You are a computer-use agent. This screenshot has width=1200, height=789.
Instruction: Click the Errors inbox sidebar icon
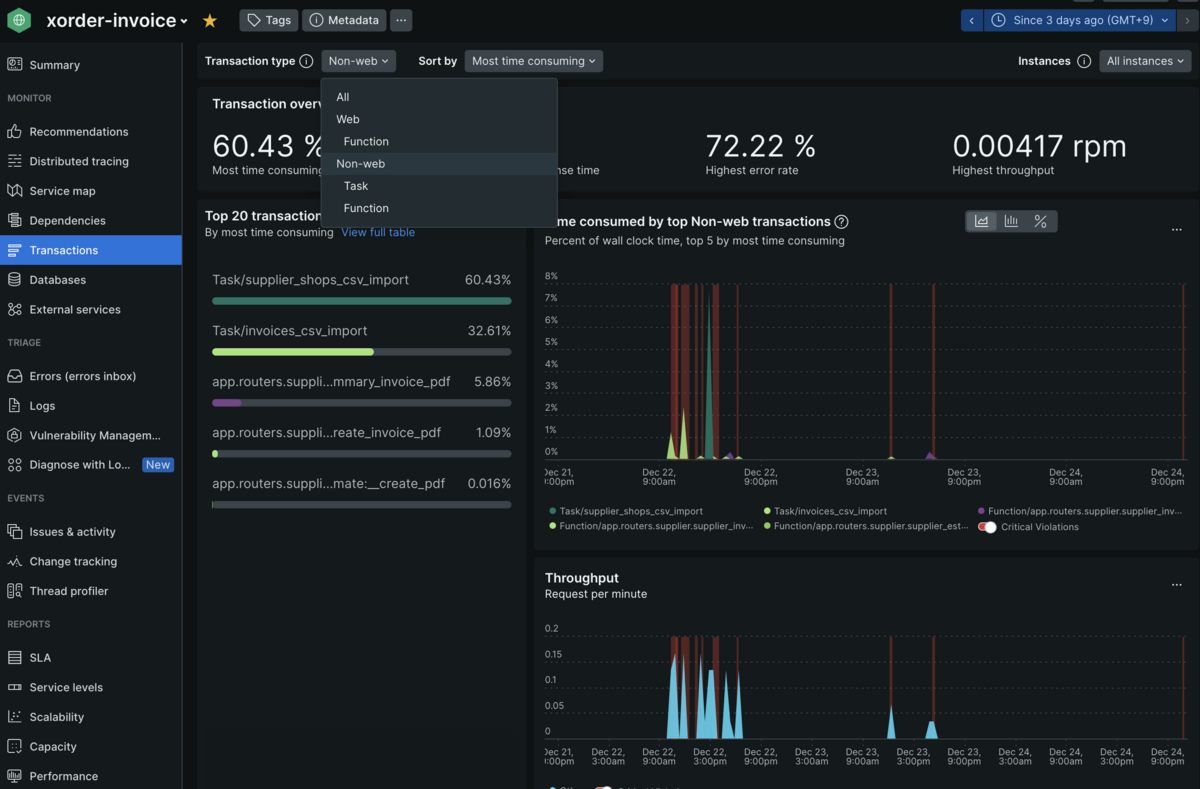pyautogui.click(x=14, y=376)
